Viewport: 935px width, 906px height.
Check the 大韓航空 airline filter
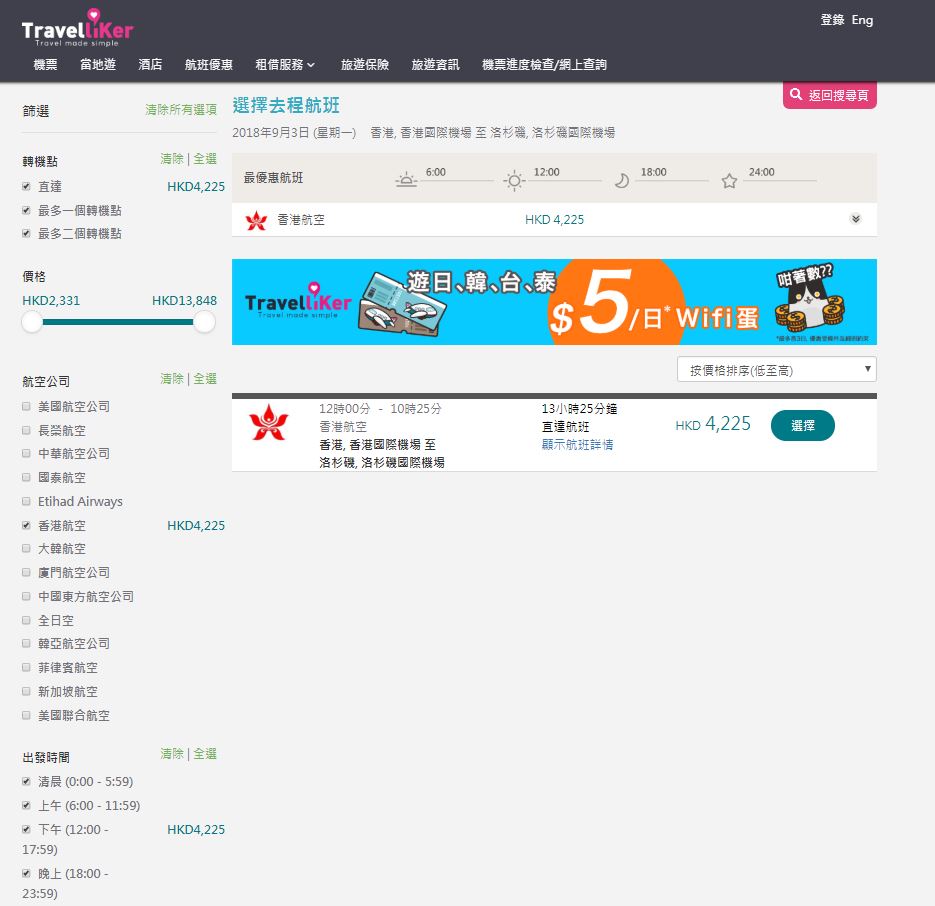[26, 548]
